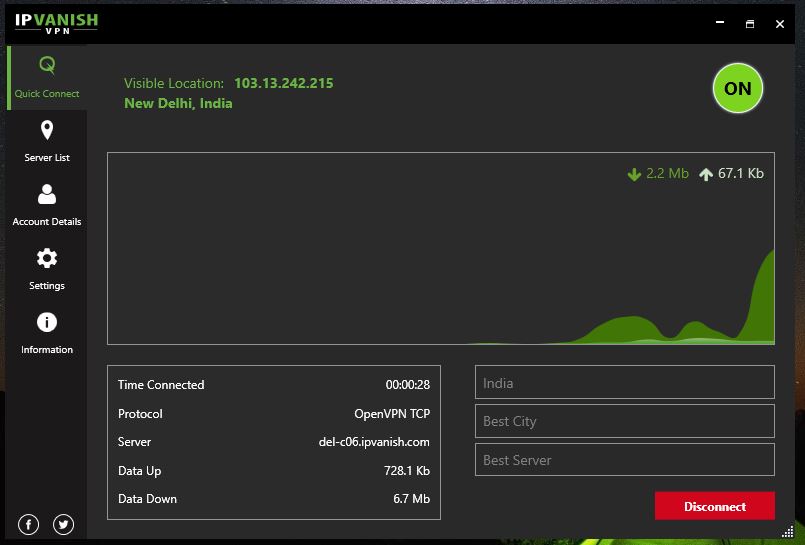
Task: Toggle the green ON connection button
Action: (x=738, y=88)
